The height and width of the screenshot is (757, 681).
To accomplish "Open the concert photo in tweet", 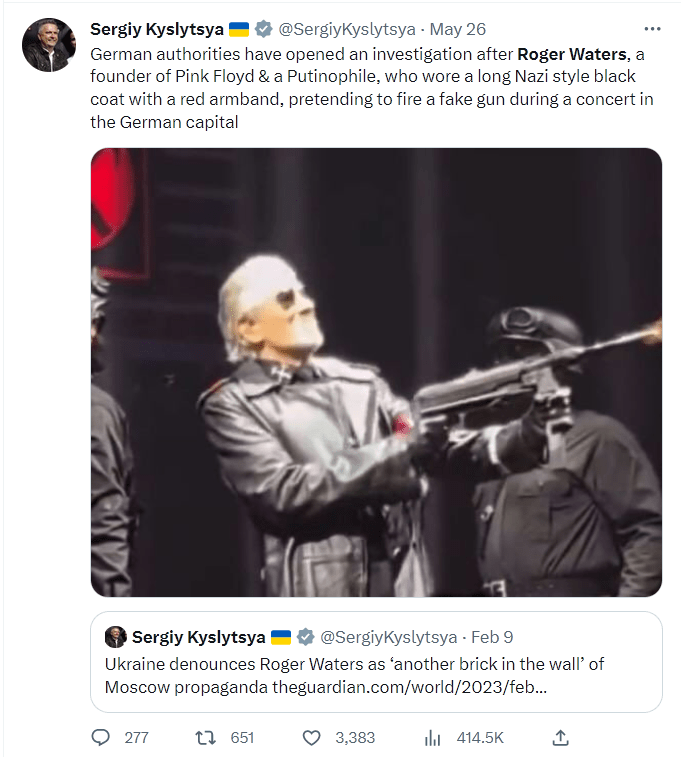I will pyautogui.click(x=376, y=372).
